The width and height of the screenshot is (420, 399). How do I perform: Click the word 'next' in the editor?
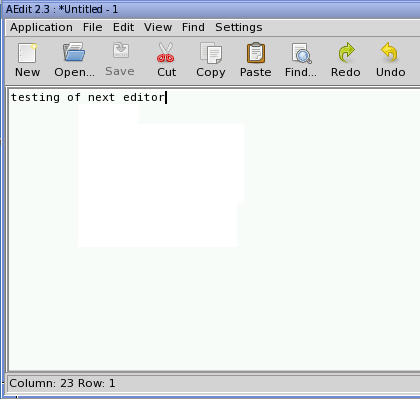coord(101,97)
